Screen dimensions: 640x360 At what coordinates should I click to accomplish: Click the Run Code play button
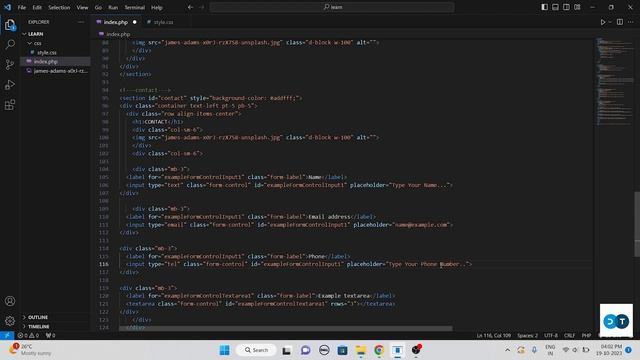603,22
